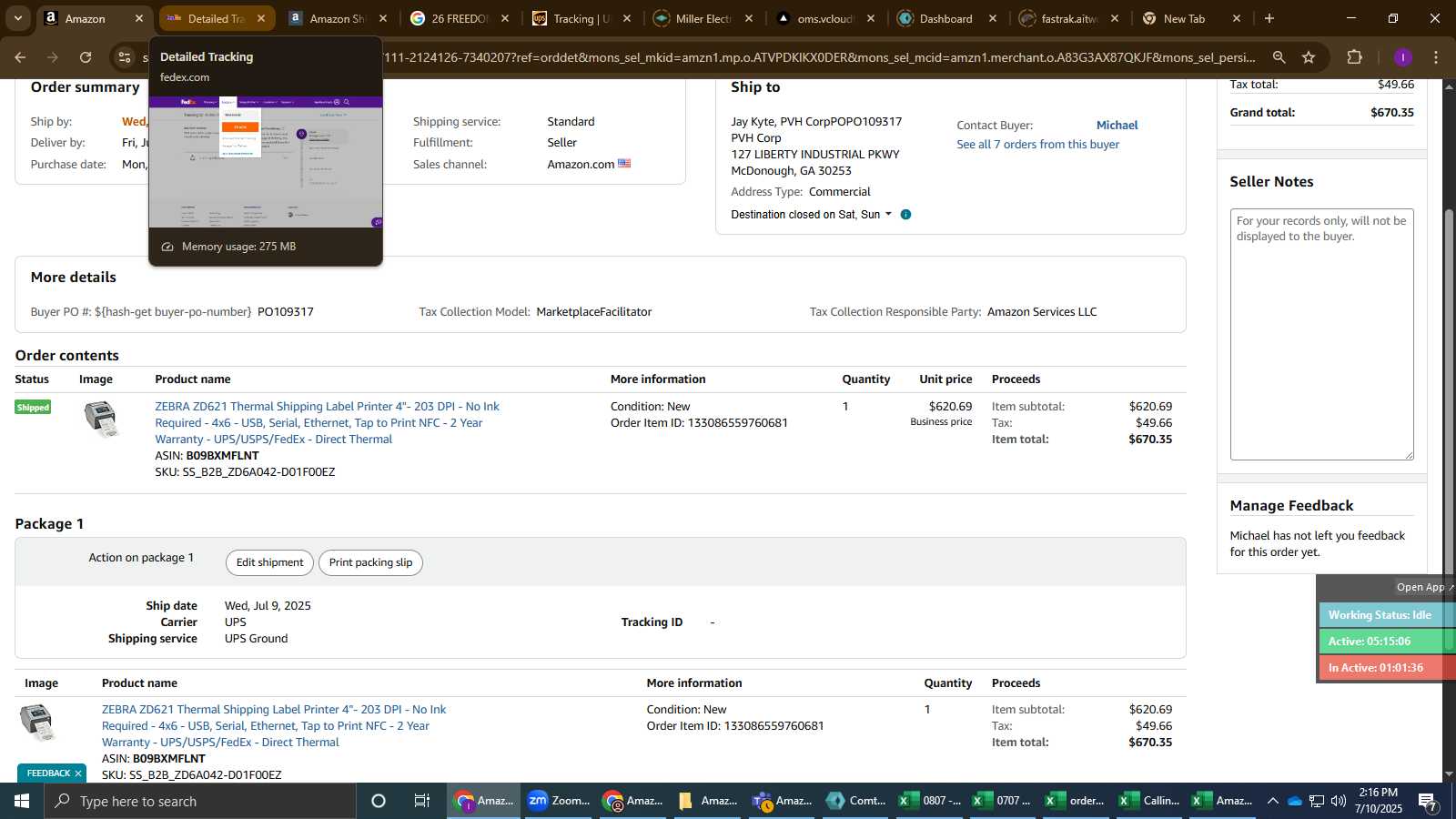Open the ZEBRA ZD621 product link in Order contents

327,423
